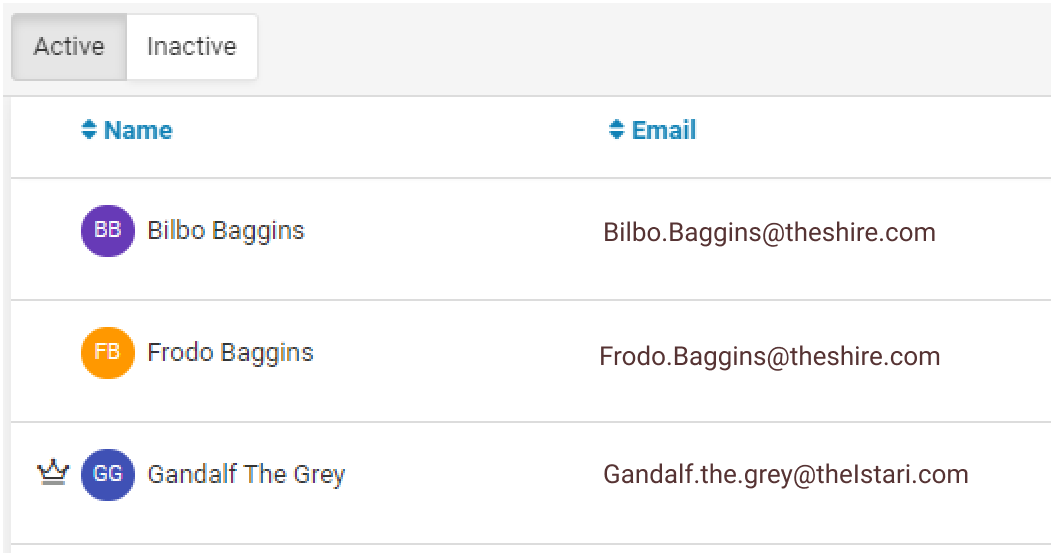Screen dimensions: 1051x553
Task: Click the sort arrows icon next to Email
Action: 617,129
